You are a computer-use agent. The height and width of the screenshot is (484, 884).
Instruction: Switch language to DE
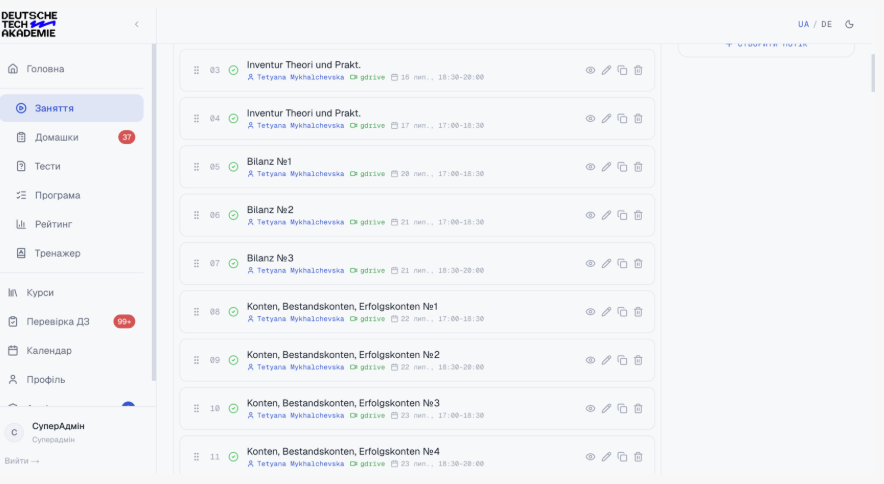tap(826, 24)
